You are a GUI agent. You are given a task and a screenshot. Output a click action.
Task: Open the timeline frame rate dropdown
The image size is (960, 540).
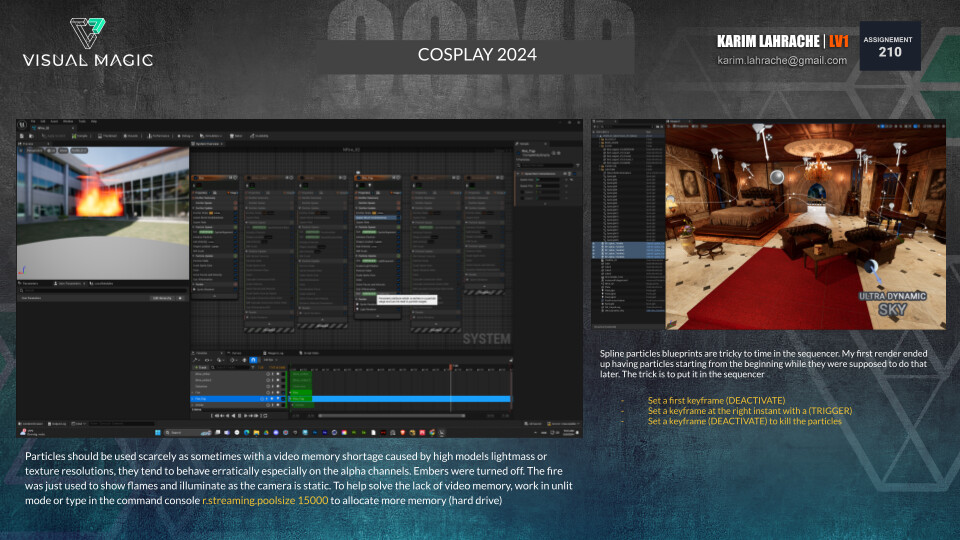[271, 360]
